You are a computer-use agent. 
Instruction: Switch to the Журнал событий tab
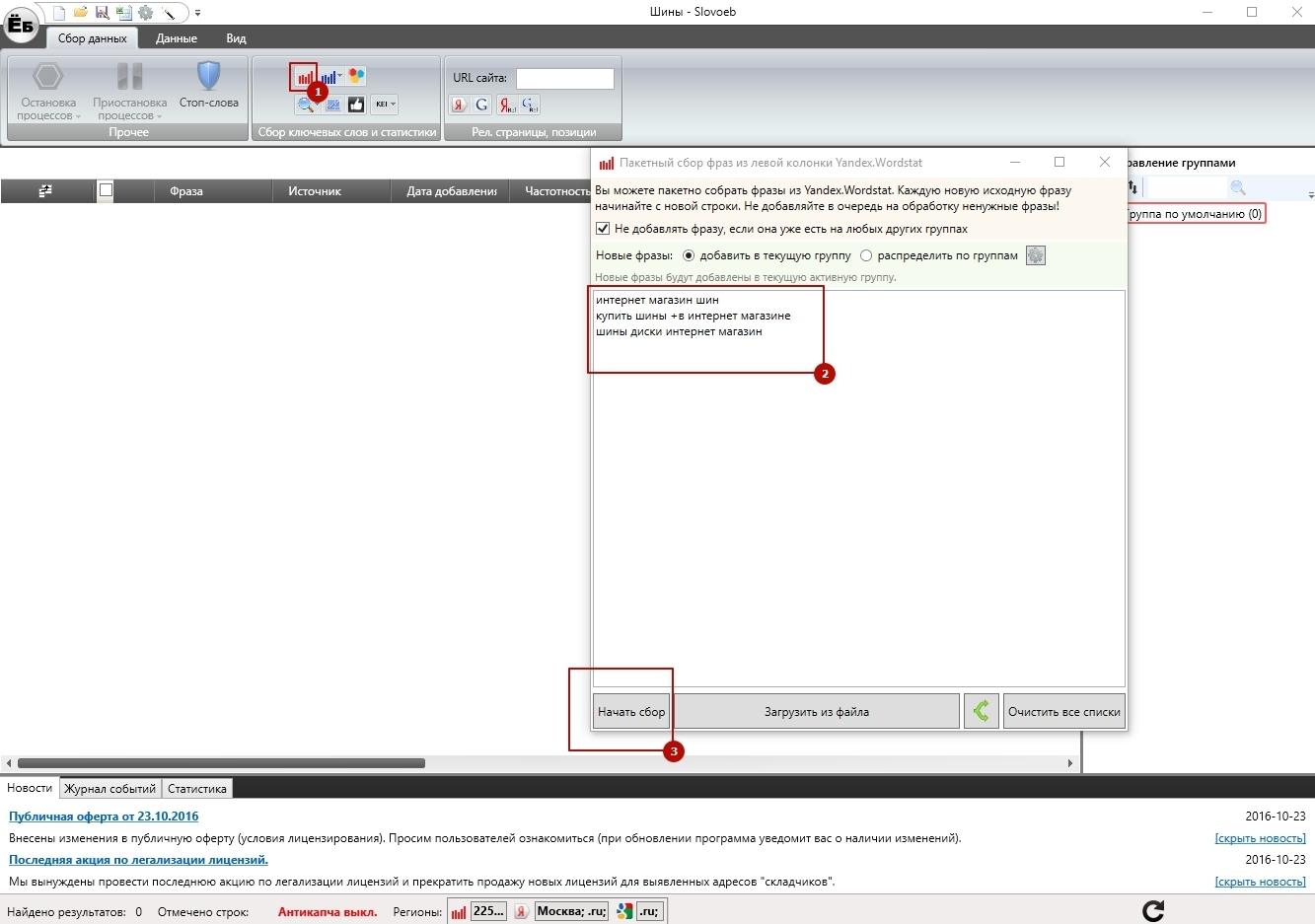pos(110,789)
